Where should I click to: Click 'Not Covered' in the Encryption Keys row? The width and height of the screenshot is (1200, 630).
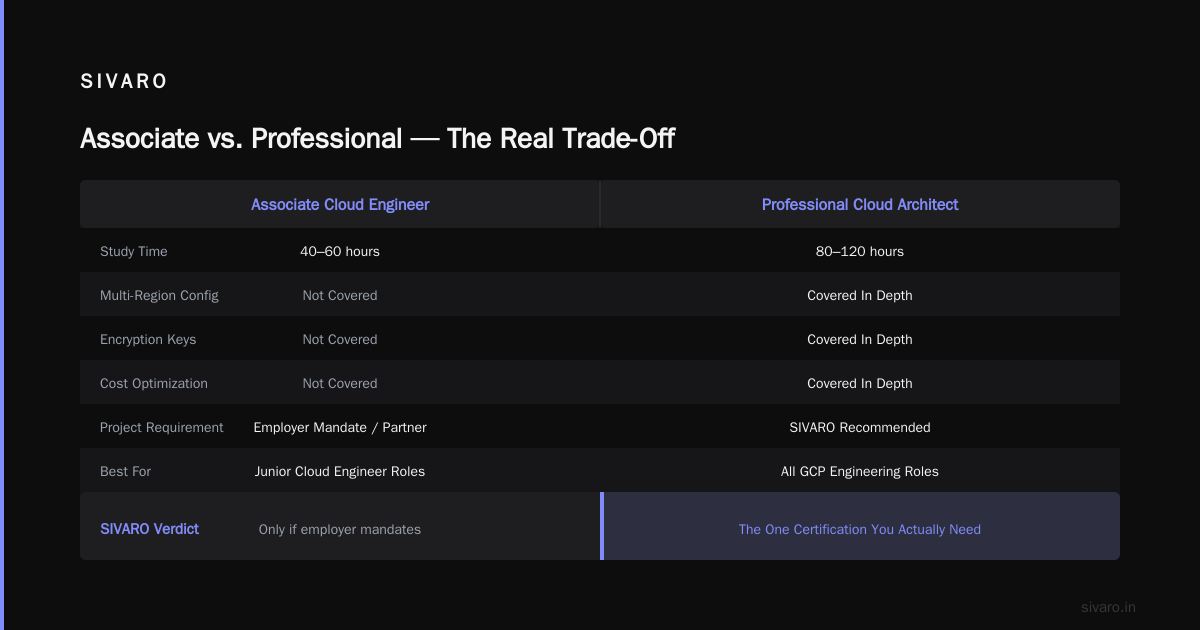pos(340,339)
